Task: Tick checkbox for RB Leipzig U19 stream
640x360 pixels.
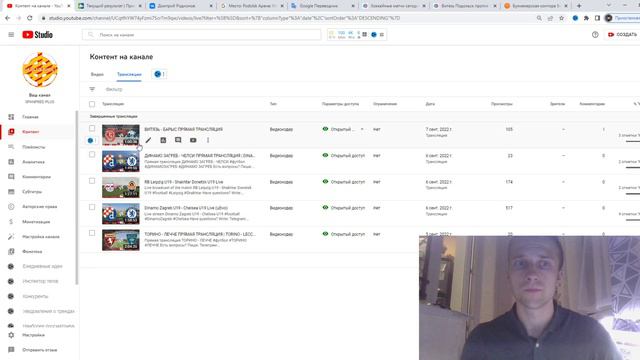Action: coord(92,181)
